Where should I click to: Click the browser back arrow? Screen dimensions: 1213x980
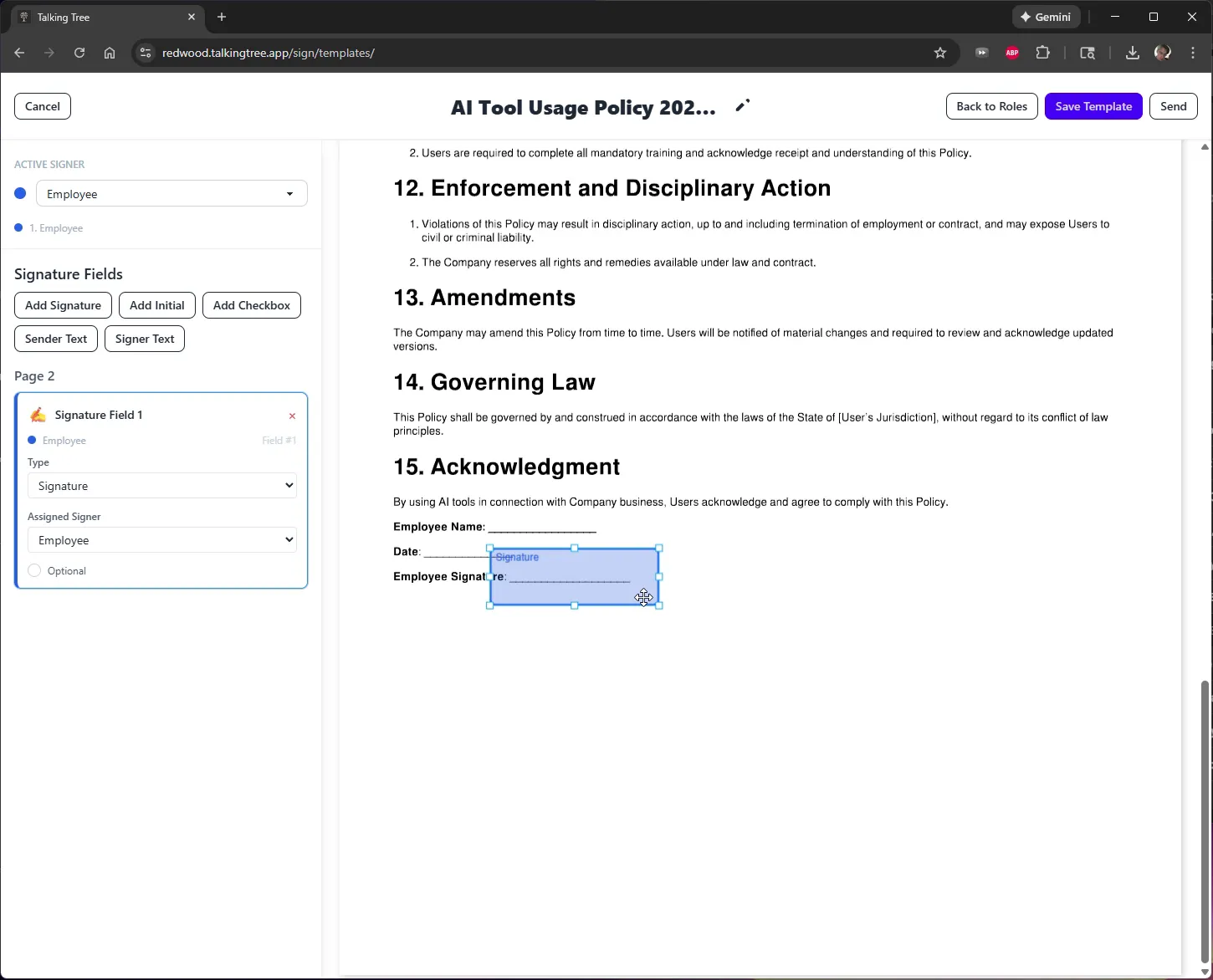[19, 53]
